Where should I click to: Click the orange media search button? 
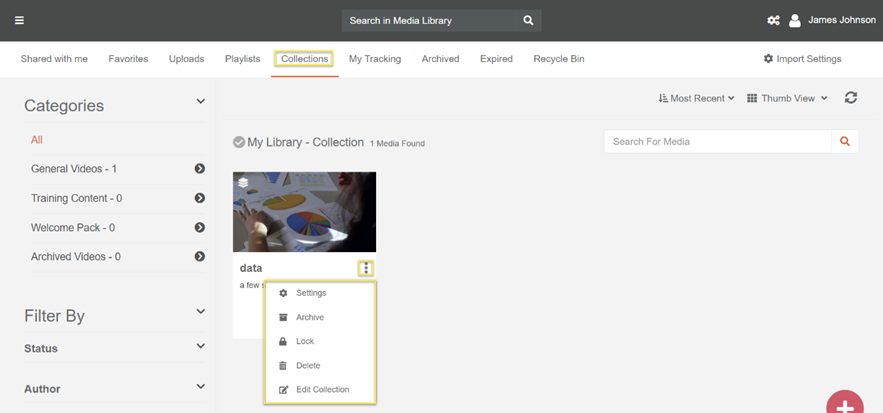pos(845,142)
